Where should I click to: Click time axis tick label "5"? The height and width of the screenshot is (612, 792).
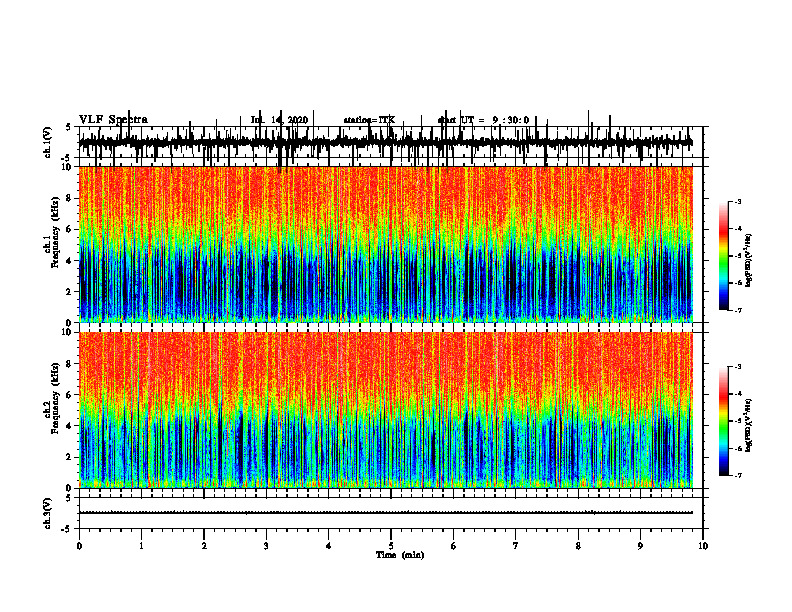(x=391, y=546)
